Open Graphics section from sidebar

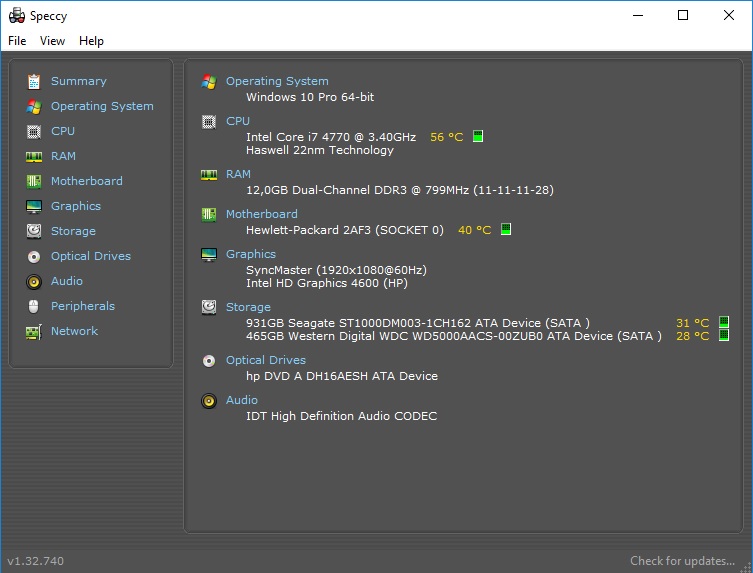point(76,206)
